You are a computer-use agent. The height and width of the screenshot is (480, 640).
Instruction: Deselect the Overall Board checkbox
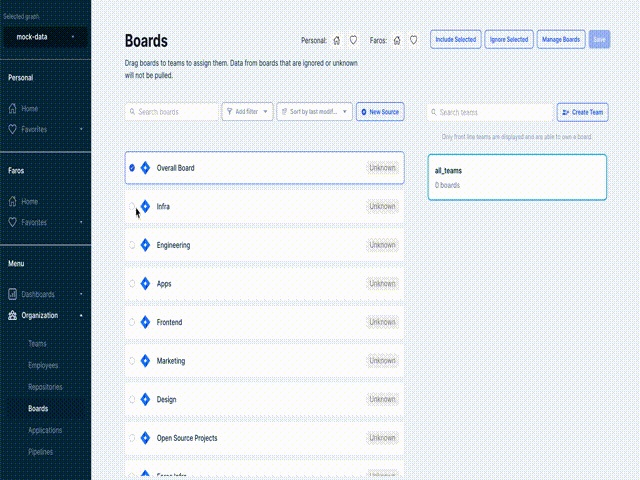click(x=132, y=168)
